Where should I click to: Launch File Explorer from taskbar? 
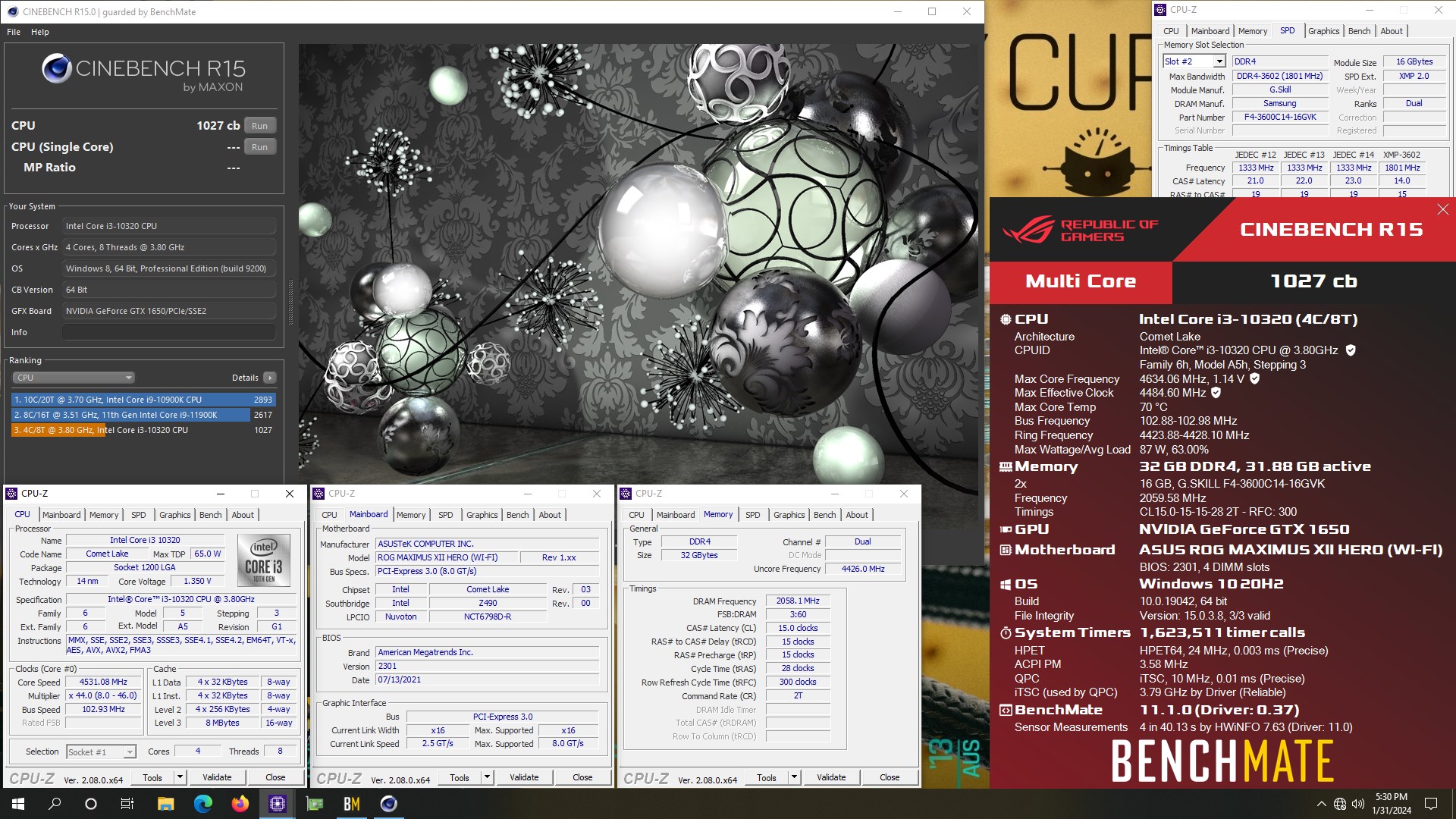tap(165, 804)
